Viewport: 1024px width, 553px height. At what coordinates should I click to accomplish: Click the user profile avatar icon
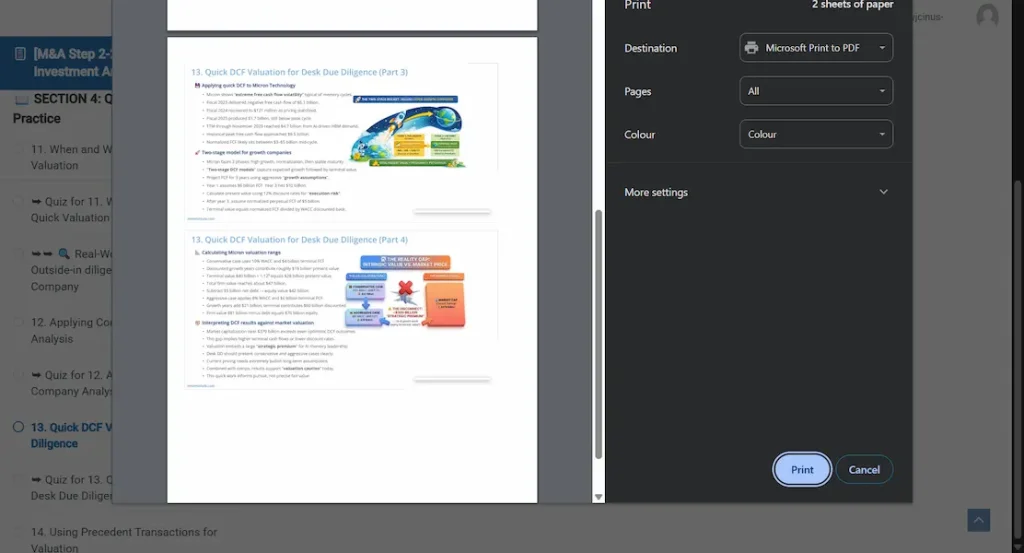tap(987, 16)
